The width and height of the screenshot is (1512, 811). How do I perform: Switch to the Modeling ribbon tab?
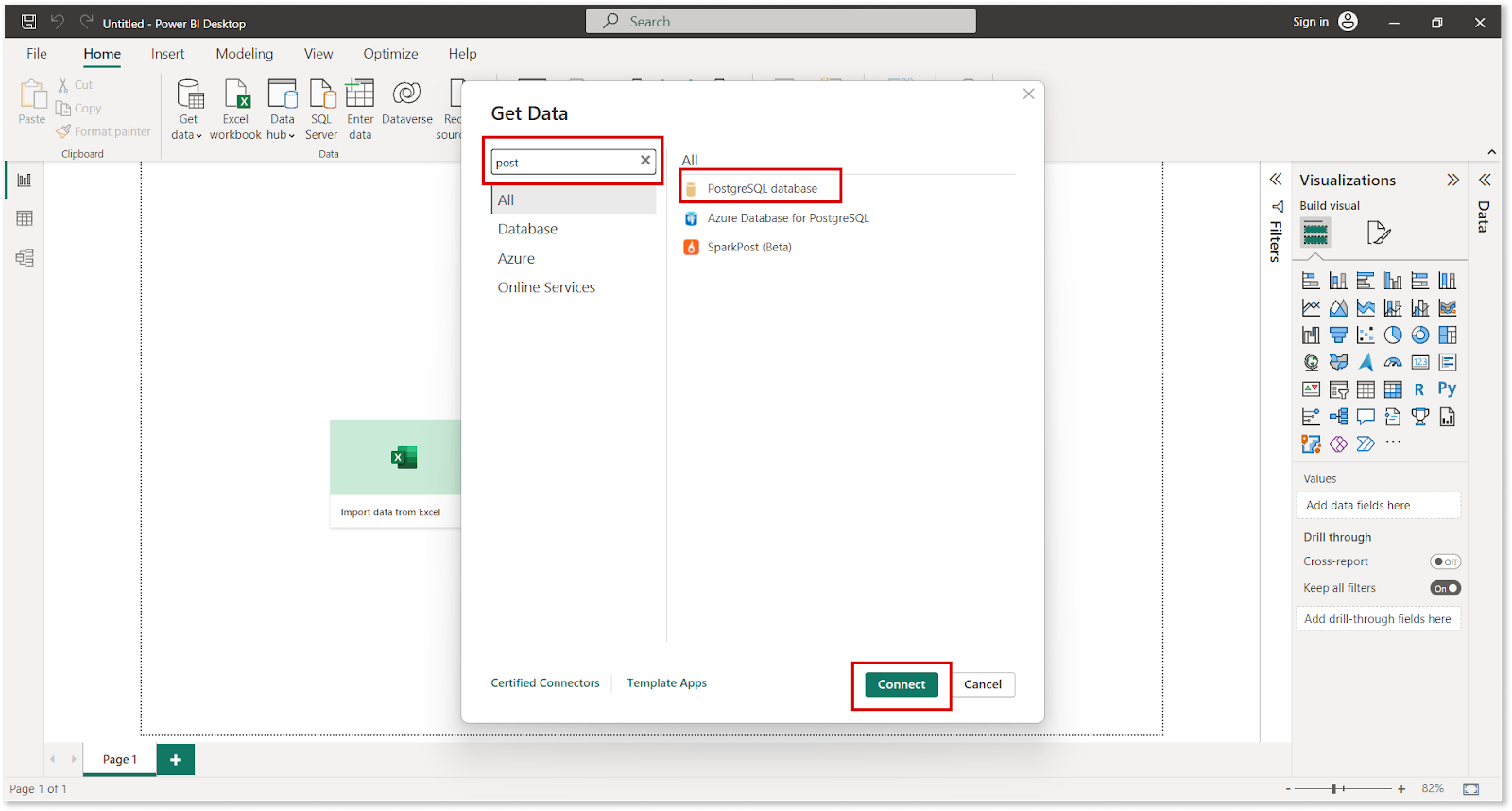click(x=244, y=54)
